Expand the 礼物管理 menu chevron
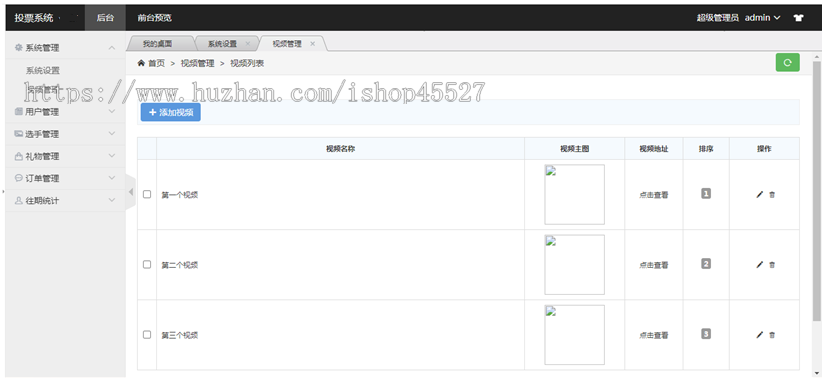824x380 pixels. coord(111,156)
